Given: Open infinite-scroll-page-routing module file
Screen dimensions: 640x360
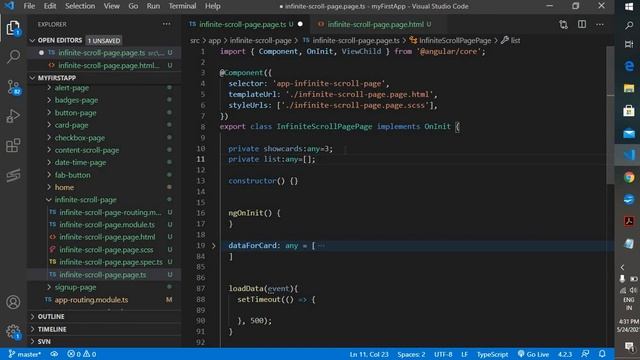Looking at the screenshot, I should (110, 212).
